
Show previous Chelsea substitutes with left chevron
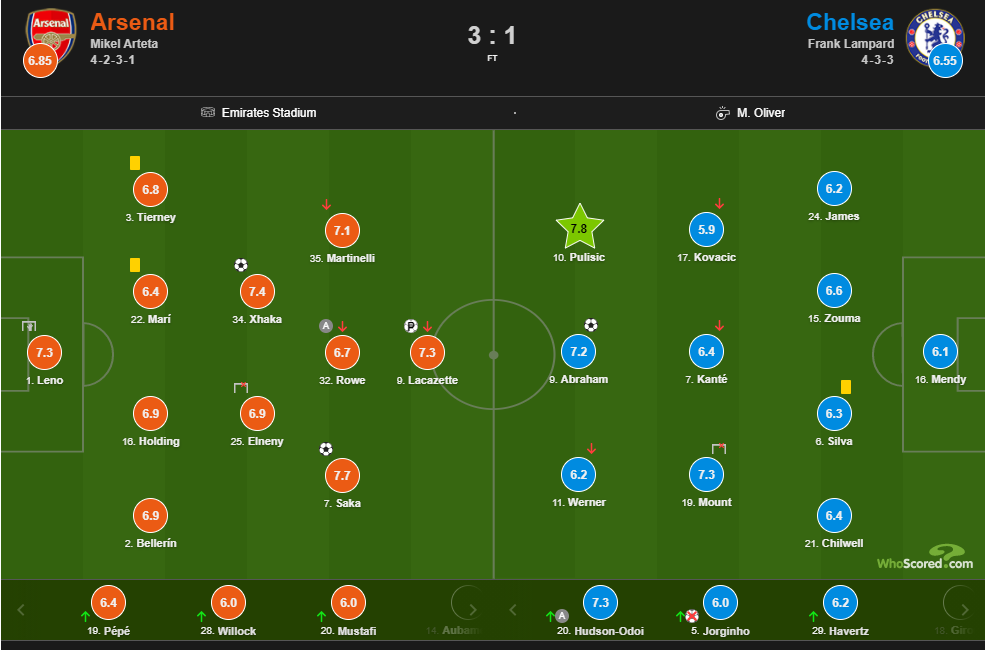click(x=513, y=610)
